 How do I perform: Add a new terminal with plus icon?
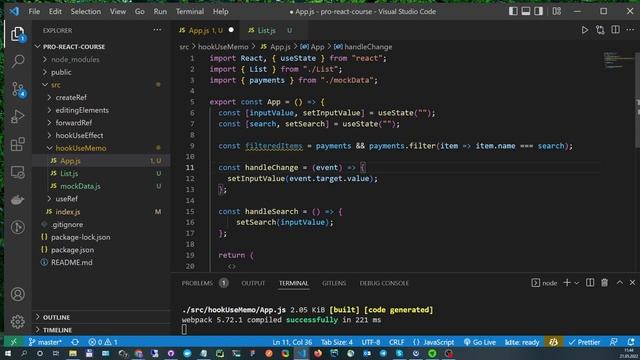click(x=567, y=282)
